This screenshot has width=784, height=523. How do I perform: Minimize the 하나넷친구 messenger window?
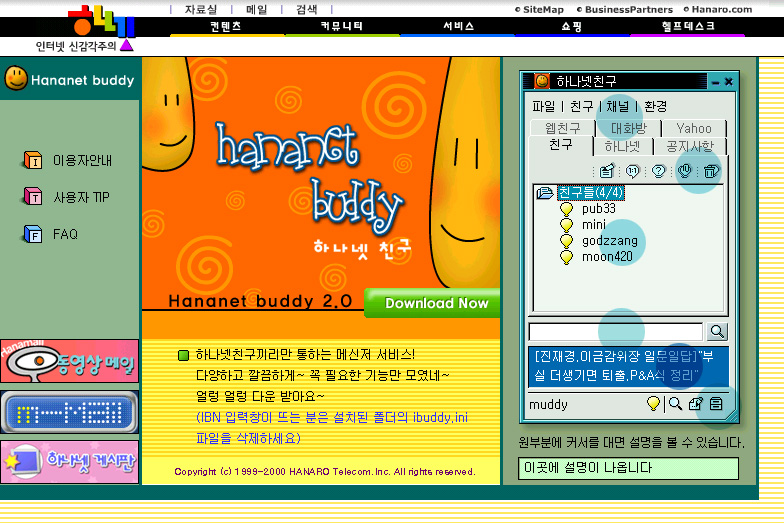(x=716, y=82)
